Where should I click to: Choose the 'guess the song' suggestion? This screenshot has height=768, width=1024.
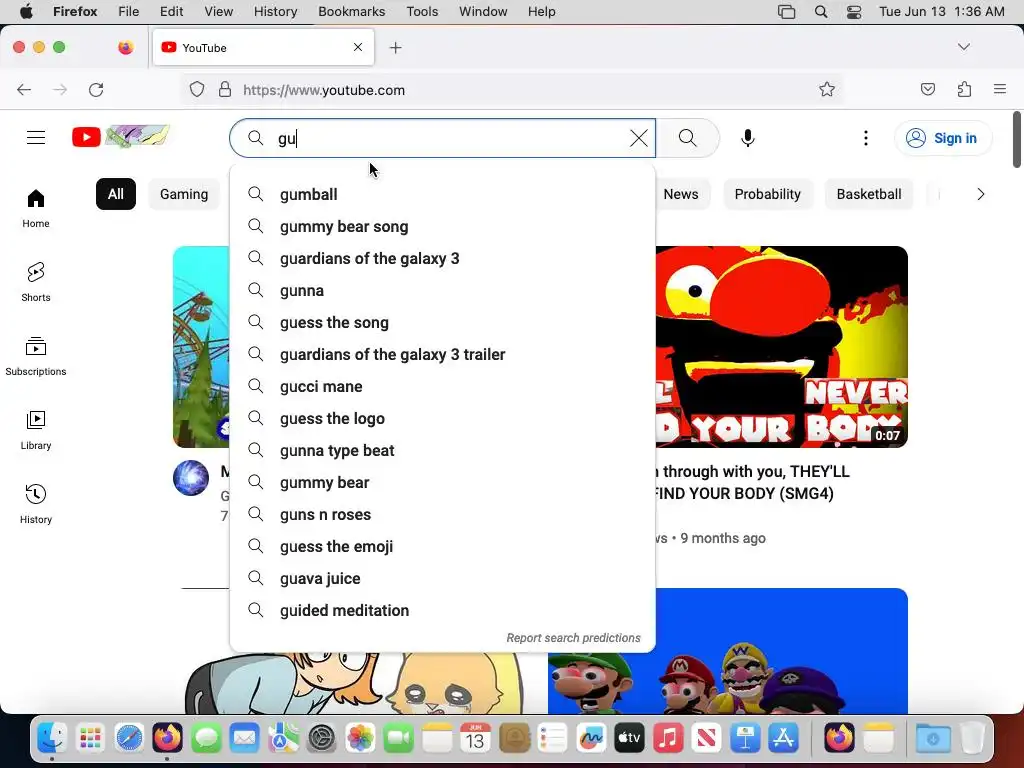[443, 323]
